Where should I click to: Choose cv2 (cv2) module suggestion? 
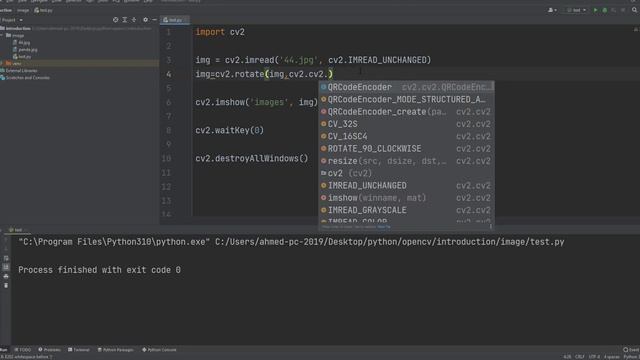tap(407, 173)
